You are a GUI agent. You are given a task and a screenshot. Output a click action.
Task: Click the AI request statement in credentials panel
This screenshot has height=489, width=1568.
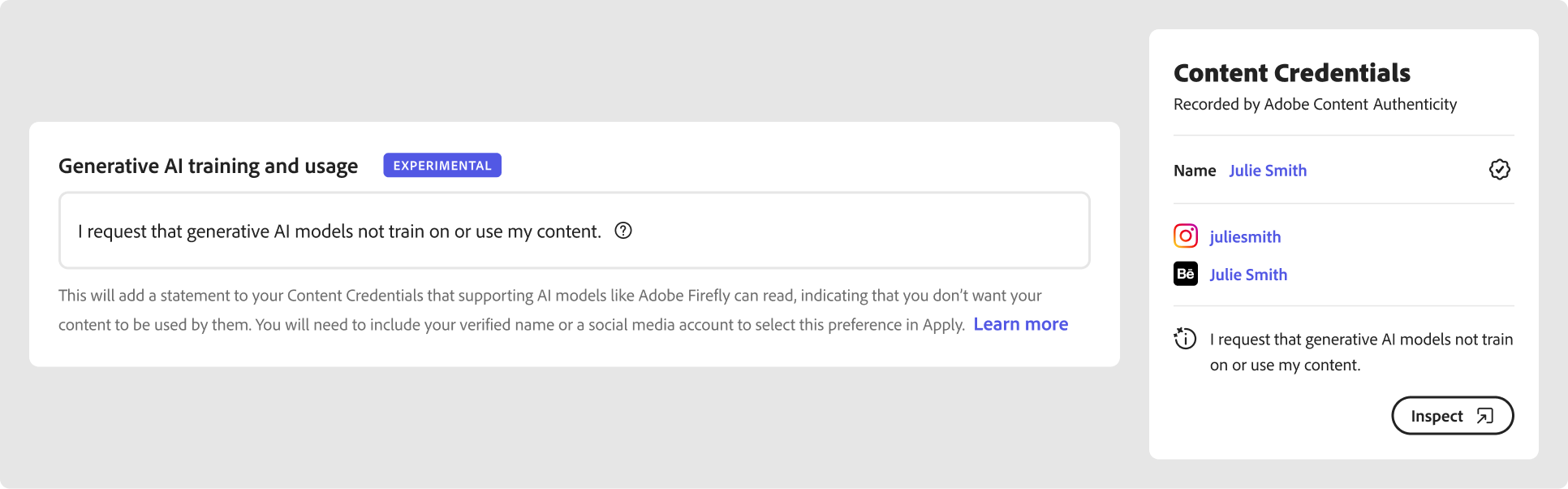point(1361,352)
